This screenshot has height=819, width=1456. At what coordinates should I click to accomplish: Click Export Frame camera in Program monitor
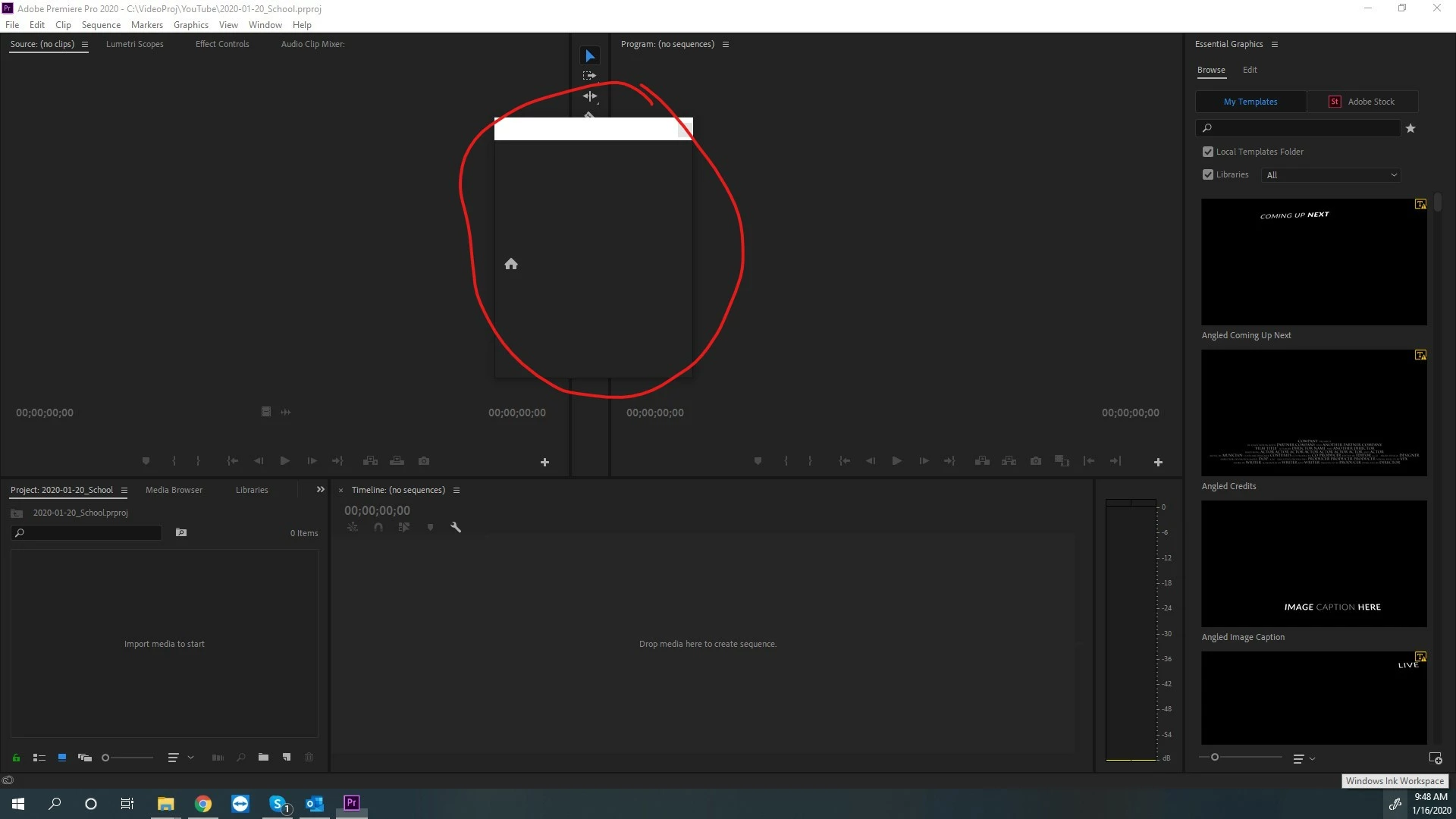(x=1036, y=461)
